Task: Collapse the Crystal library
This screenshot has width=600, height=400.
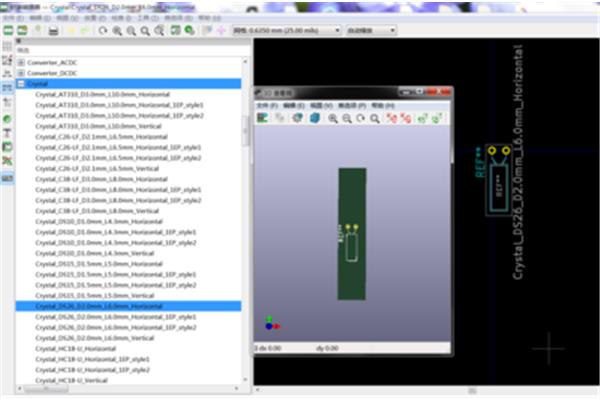Action: pos(21,84)
